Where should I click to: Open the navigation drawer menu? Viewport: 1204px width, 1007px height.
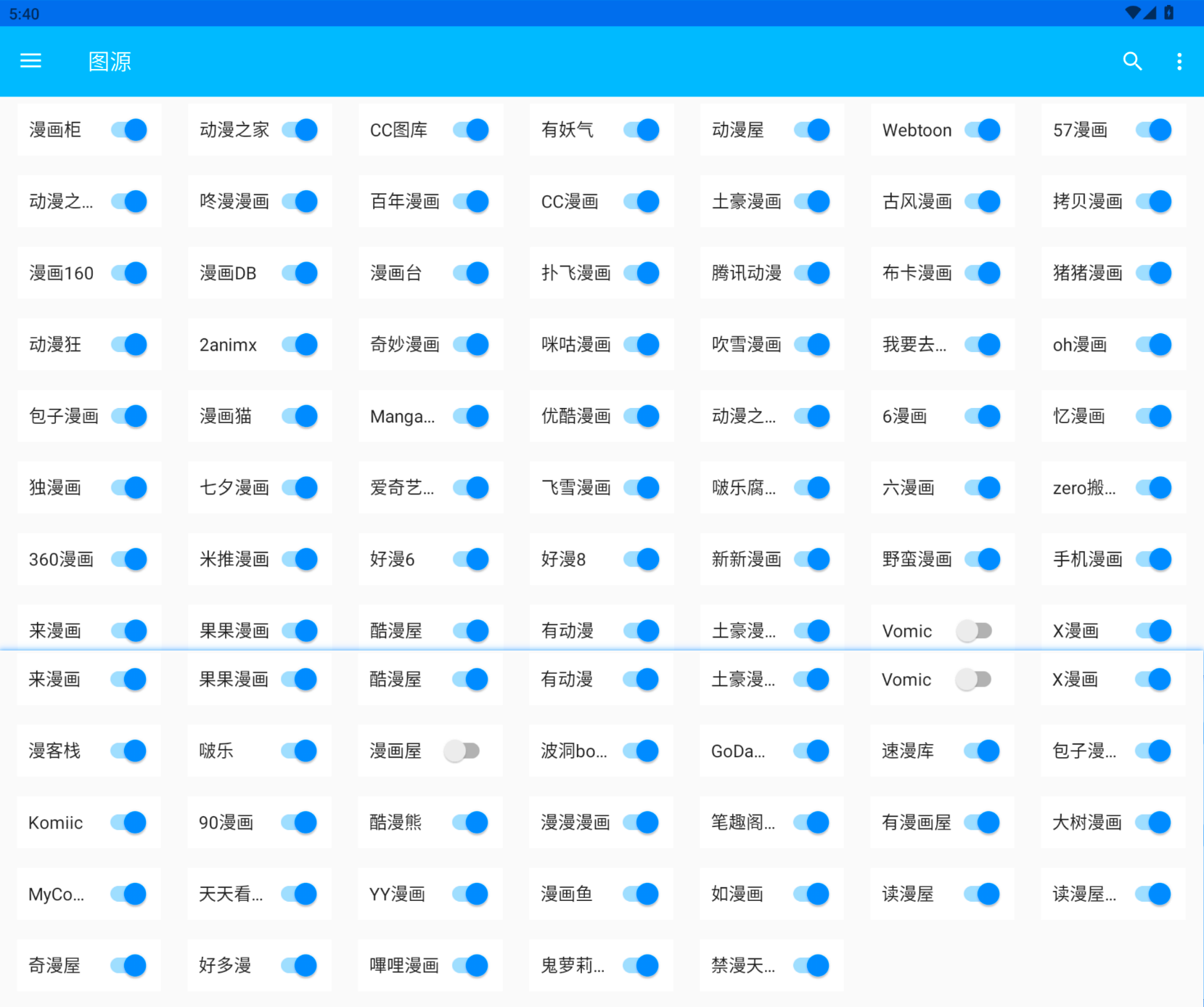point(30,61)
